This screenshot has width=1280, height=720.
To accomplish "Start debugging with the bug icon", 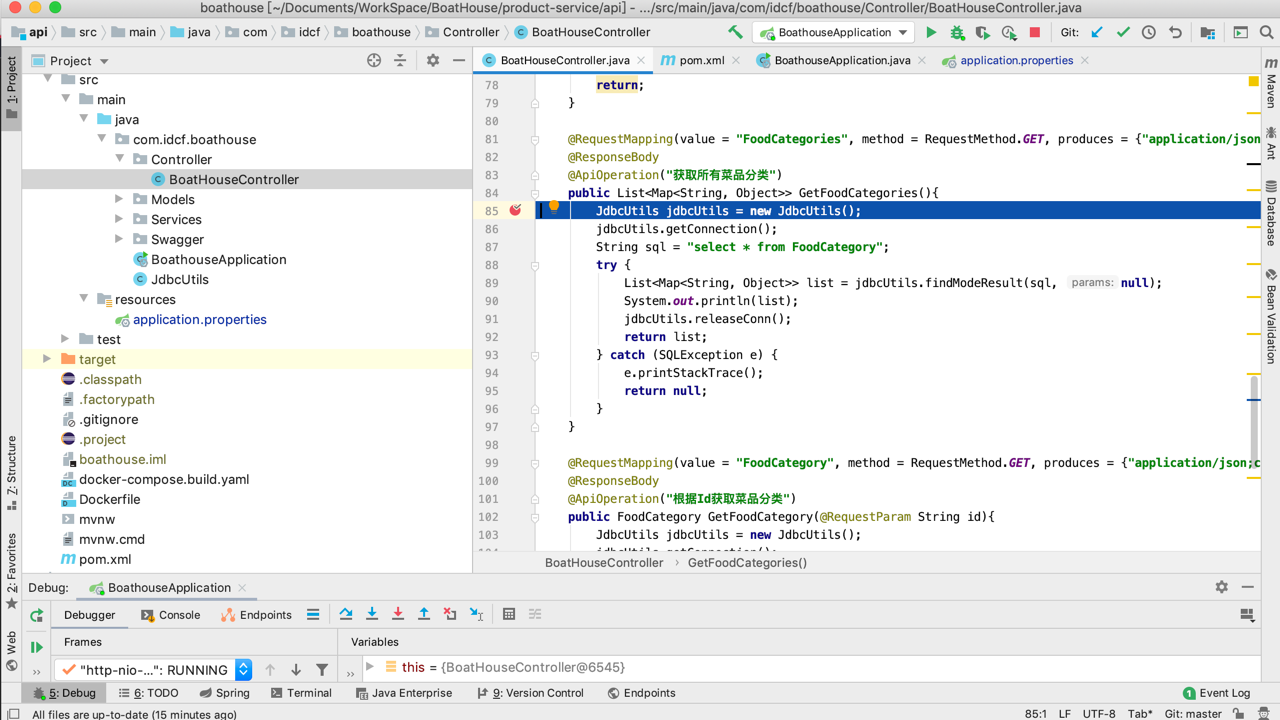I will click(957, 32).
